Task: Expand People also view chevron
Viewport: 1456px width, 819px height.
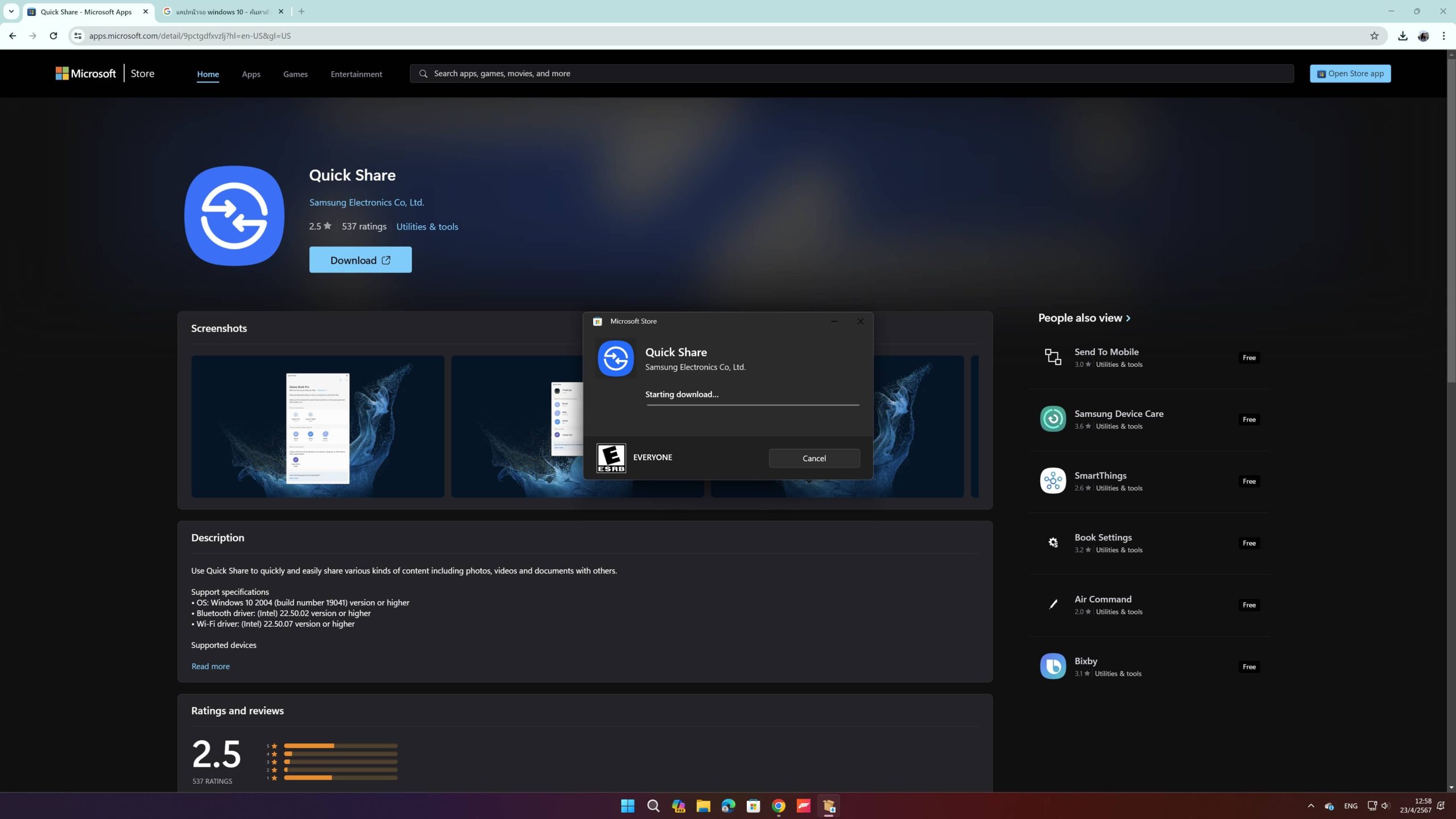Action: point(1128,318)
